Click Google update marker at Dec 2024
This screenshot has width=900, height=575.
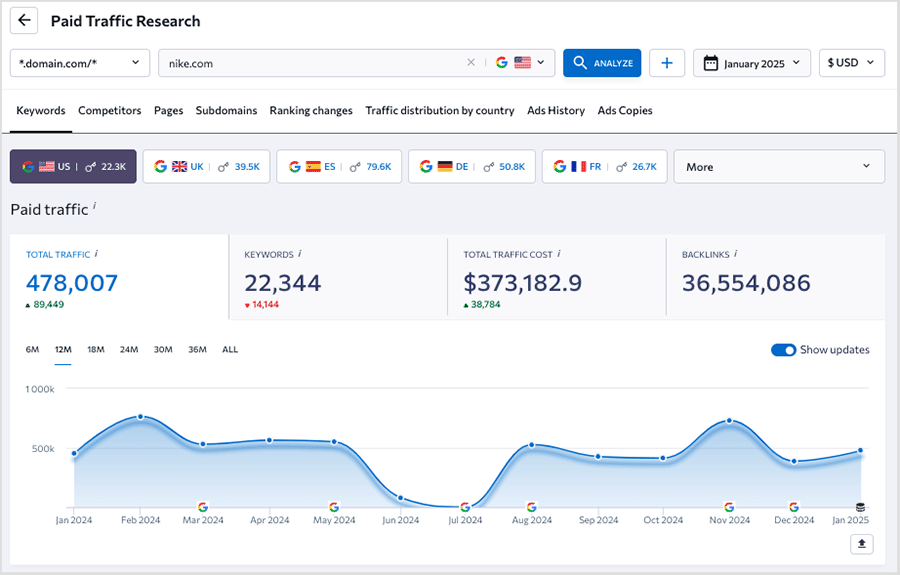point(794,507)
